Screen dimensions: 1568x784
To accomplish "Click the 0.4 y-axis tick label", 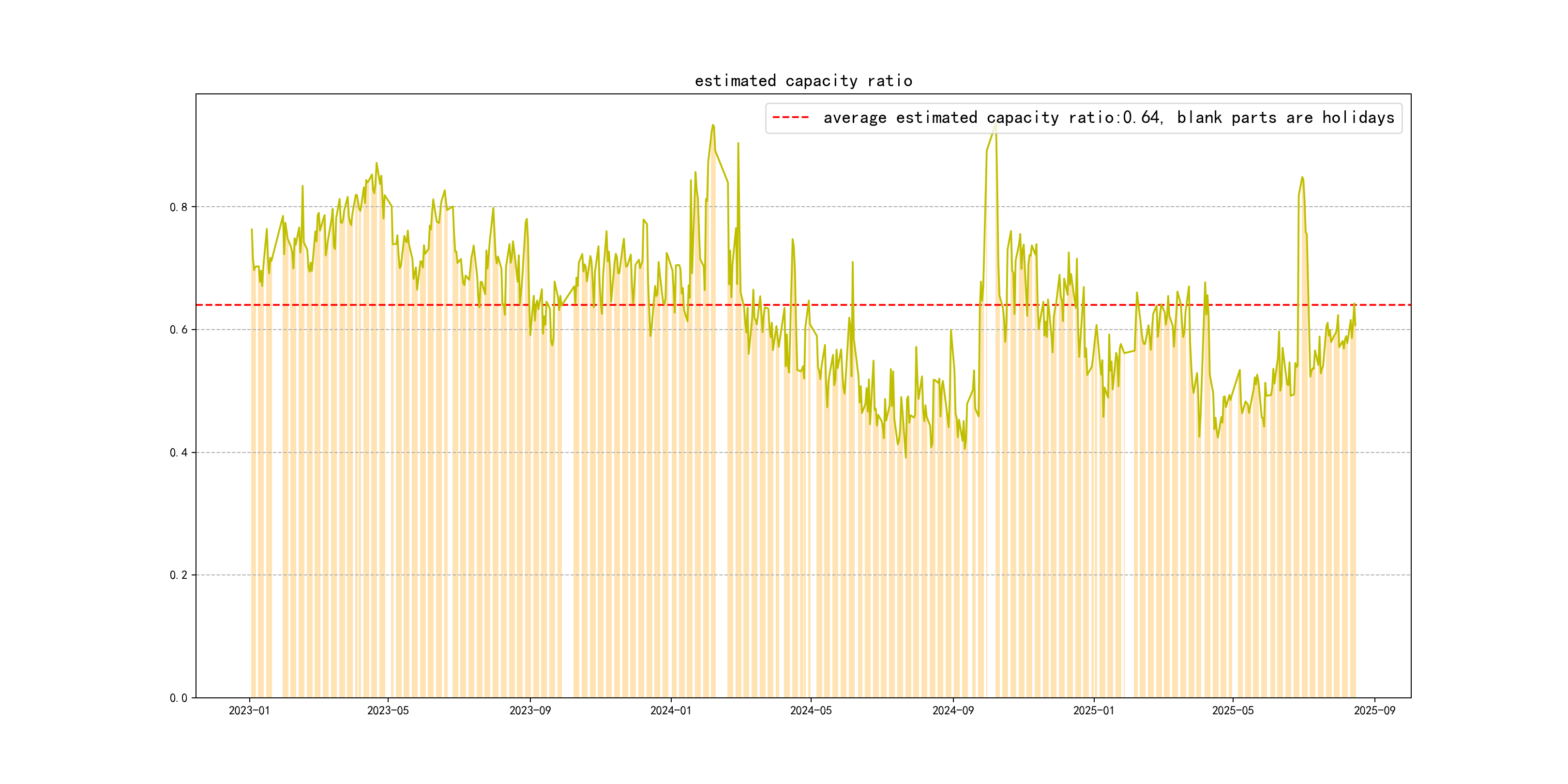I will point(179,452).
